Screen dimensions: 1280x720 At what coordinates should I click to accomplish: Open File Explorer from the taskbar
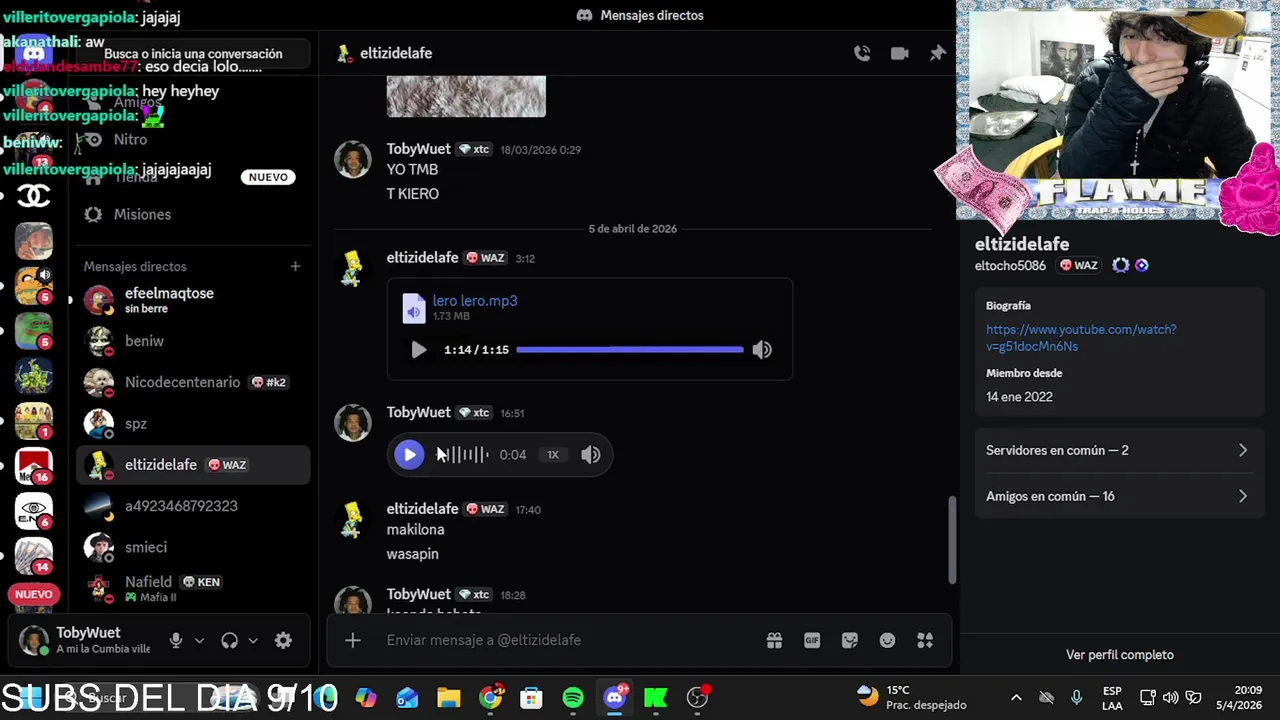pos(448,698)
